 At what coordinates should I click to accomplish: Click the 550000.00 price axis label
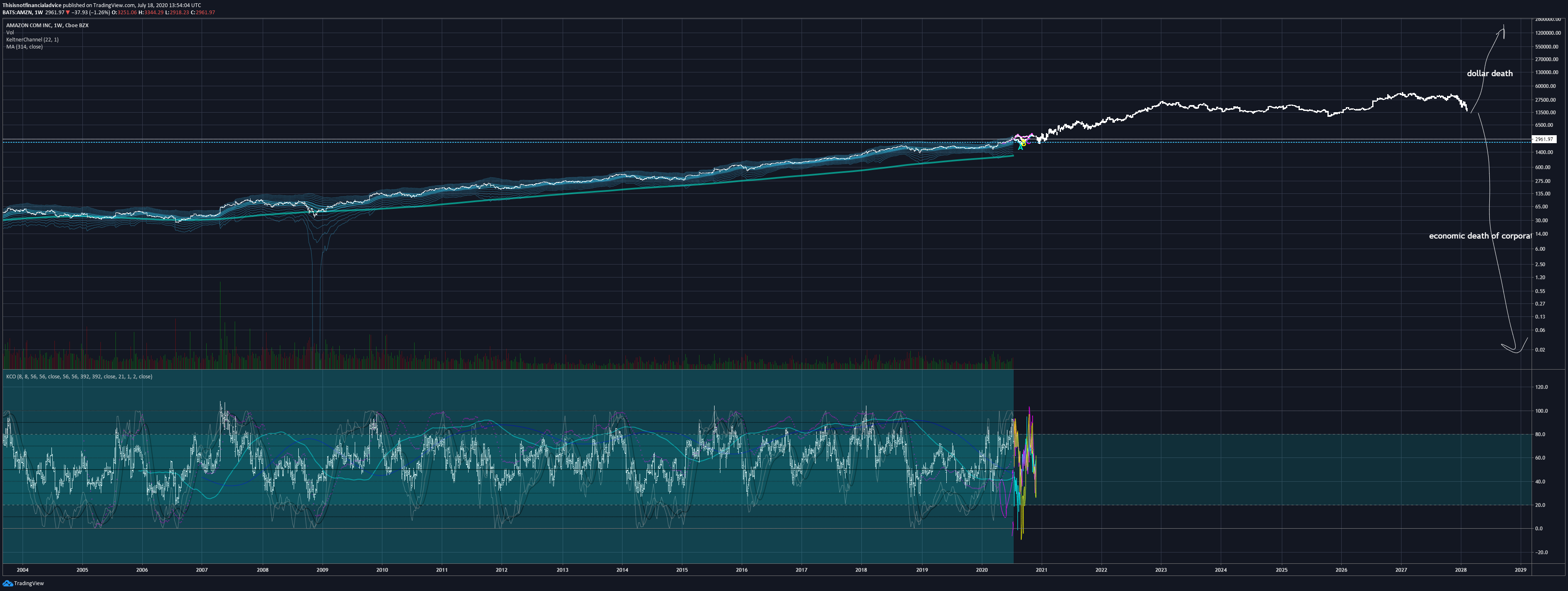coord(1547,46)
